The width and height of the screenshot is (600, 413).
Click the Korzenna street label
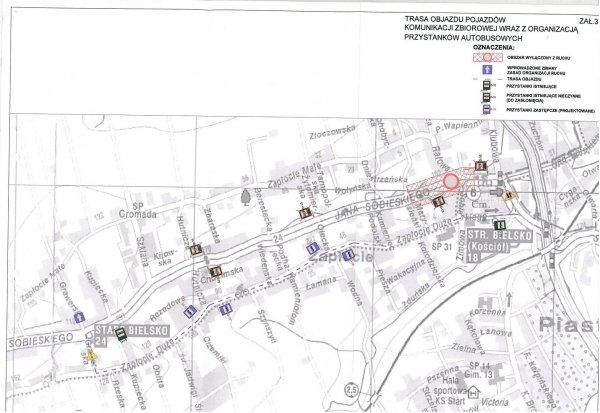click(487, 312)
